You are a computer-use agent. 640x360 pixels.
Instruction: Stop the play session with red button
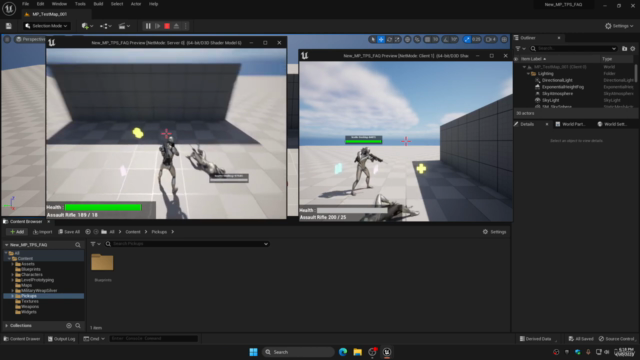[x=167, y=26]
